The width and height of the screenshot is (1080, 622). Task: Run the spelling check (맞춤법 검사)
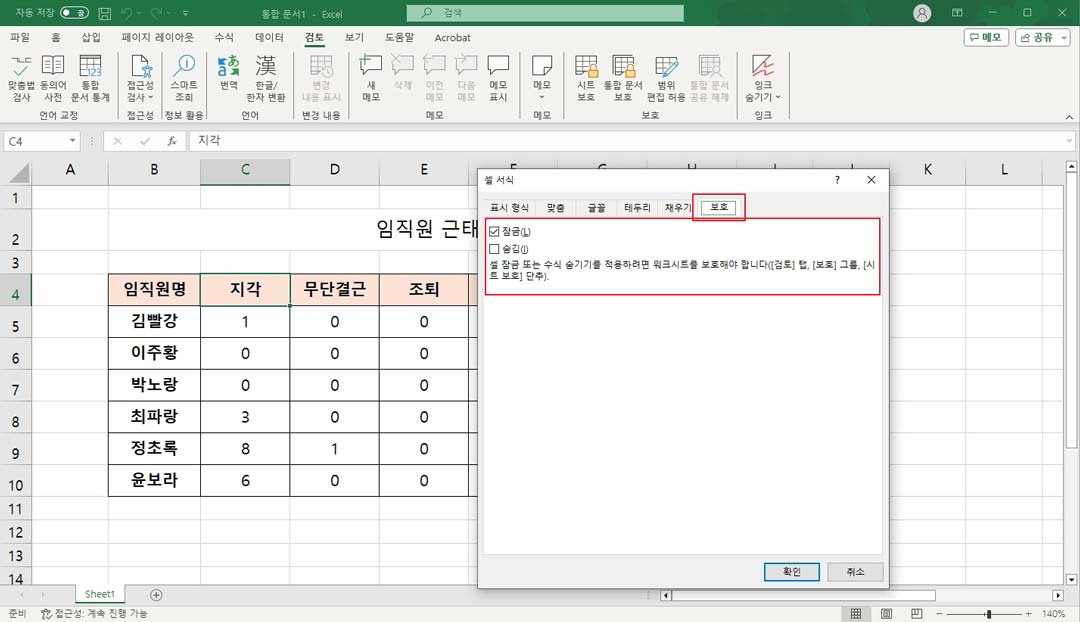click(21, 79)
